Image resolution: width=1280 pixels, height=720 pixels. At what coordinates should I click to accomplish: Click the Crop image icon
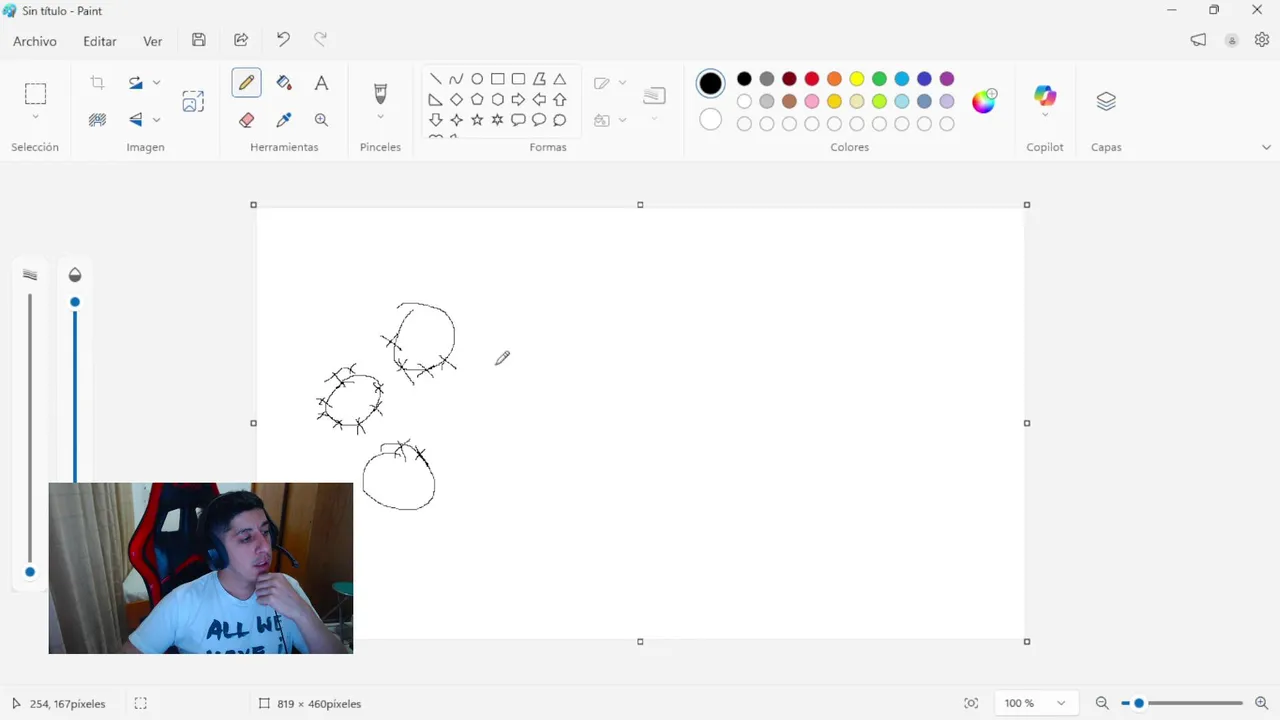(97, 83)
